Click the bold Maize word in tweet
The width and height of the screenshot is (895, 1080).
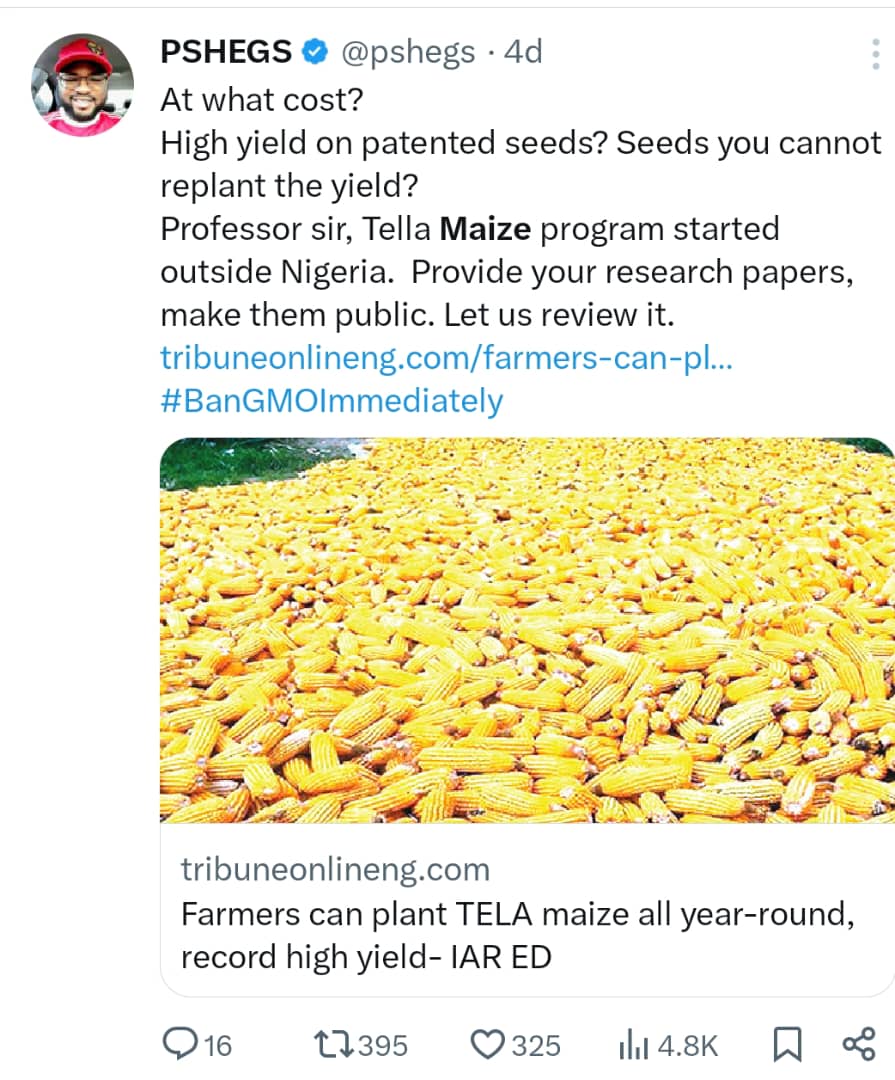point(485,229)
